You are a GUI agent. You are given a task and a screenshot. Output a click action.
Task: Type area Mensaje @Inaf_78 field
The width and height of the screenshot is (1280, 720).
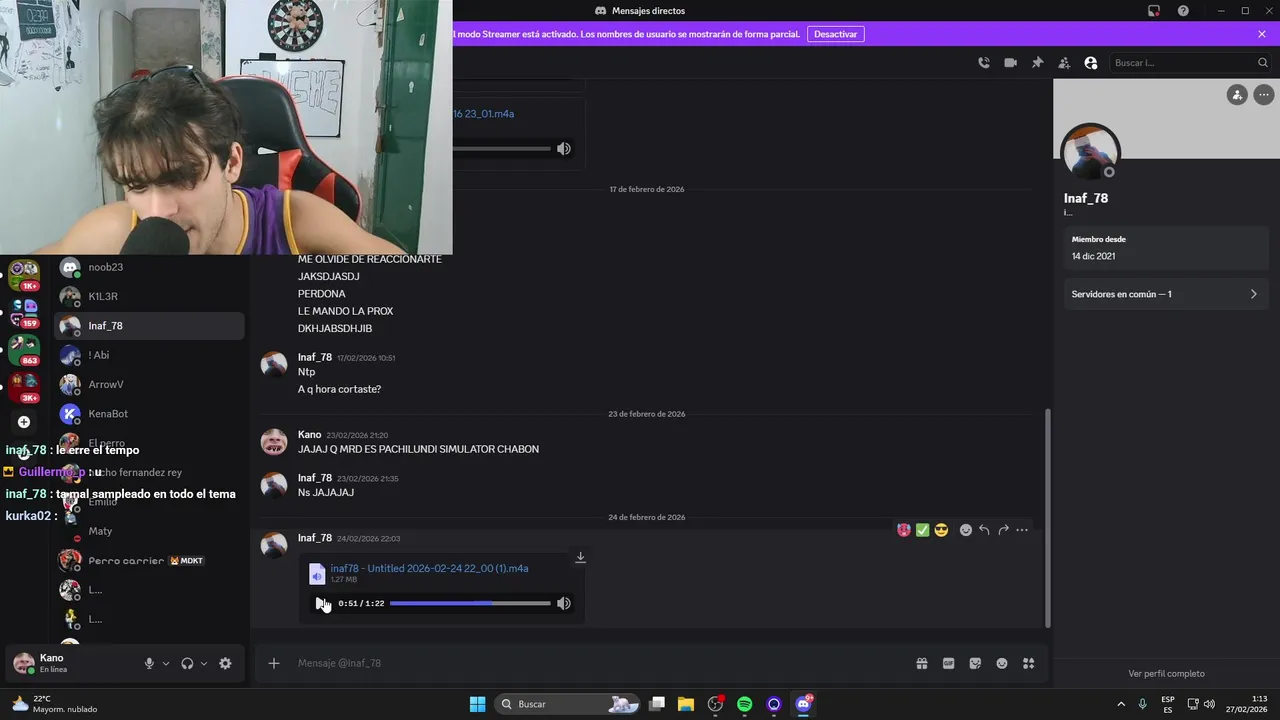tap(600, 663)
